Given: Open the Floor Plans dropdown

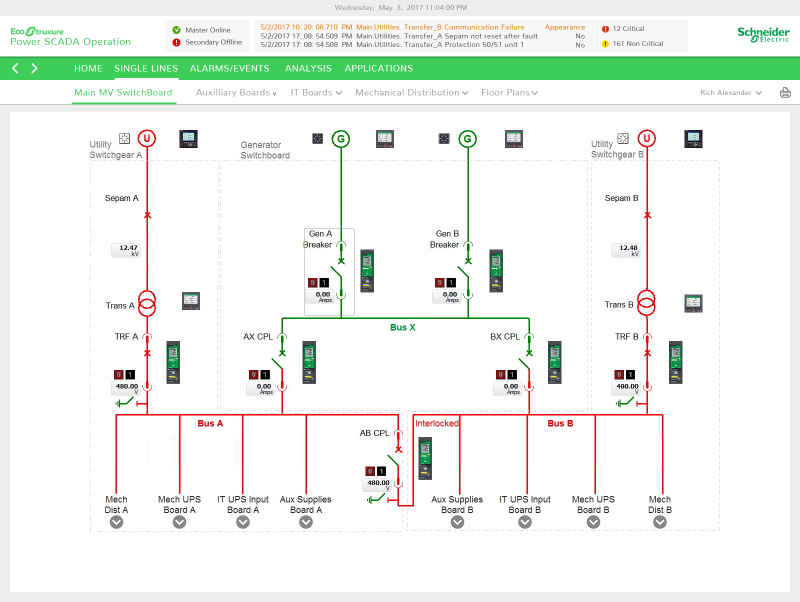Looking at the screenshot, I should (x=509, y=93).
